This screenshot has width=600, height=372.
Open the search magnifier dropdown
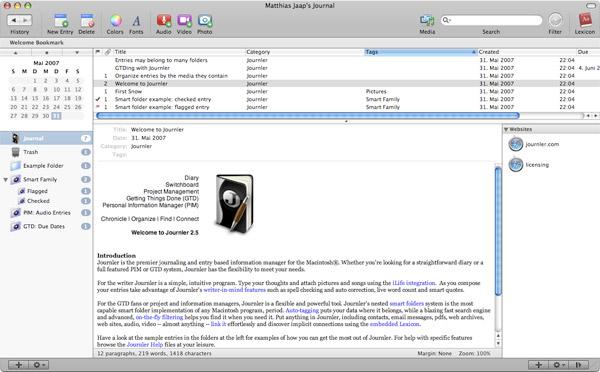point(446,20)
